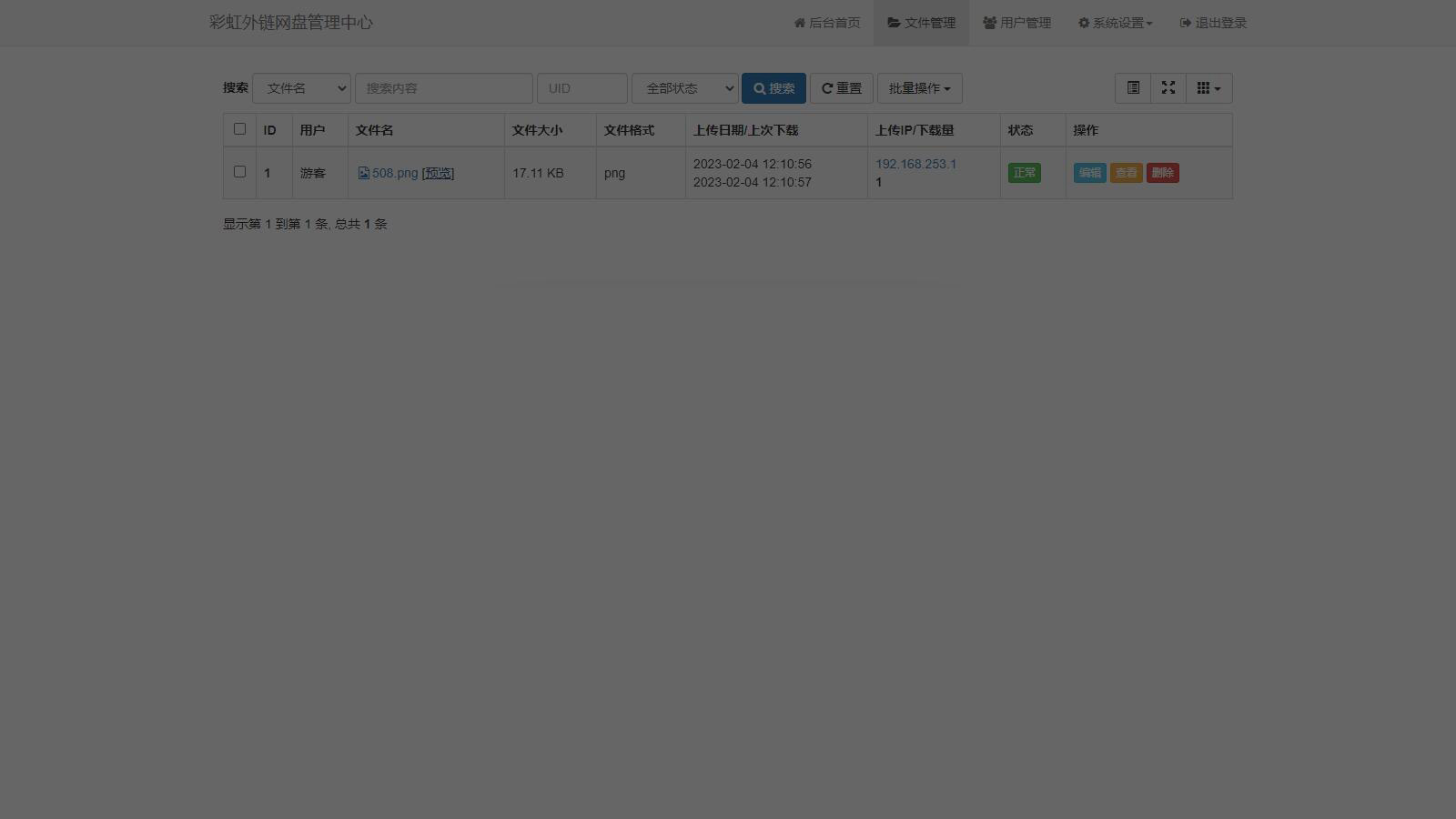
Task: Click the fullscreen expand icon
Action: point(1168,88)
